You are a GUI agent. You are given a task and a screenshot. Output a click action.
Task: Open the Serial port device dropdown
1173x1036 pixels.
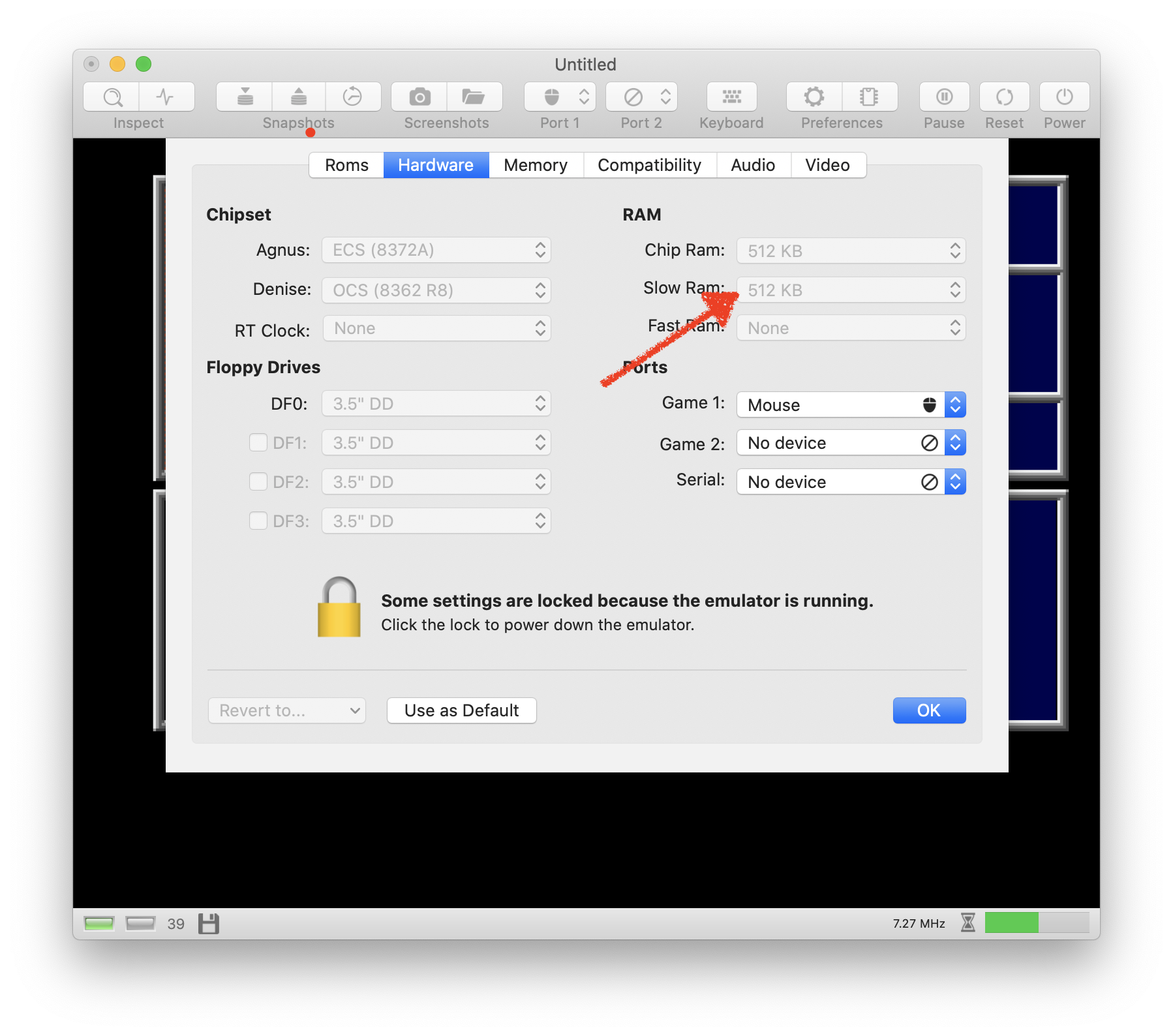tap(851, 482)
